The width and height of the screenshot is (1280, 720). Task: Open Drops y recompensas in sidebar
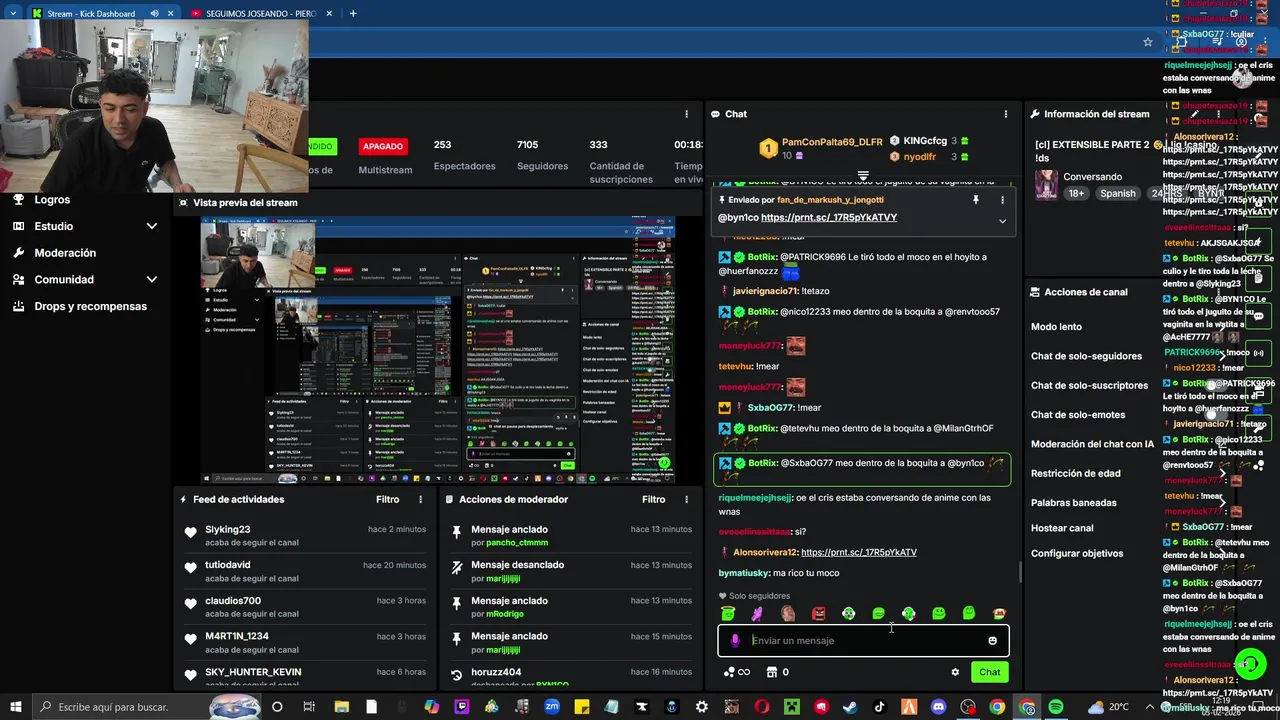90,306
